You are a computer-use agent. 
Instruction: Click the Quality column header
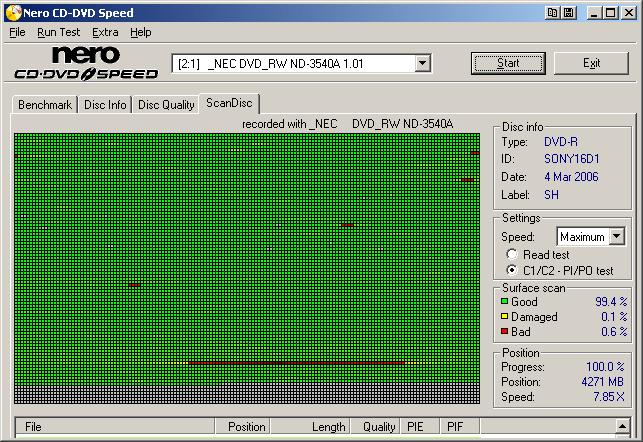pyautogui.click(x=376, y=426)
